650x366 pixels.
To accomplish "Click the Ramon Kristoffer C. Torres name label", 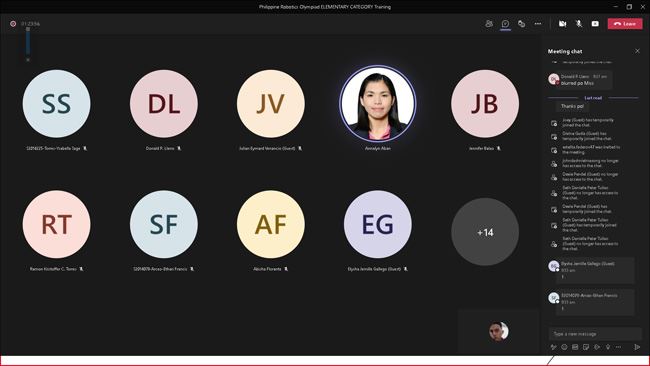I will click(x=53, y=269).
